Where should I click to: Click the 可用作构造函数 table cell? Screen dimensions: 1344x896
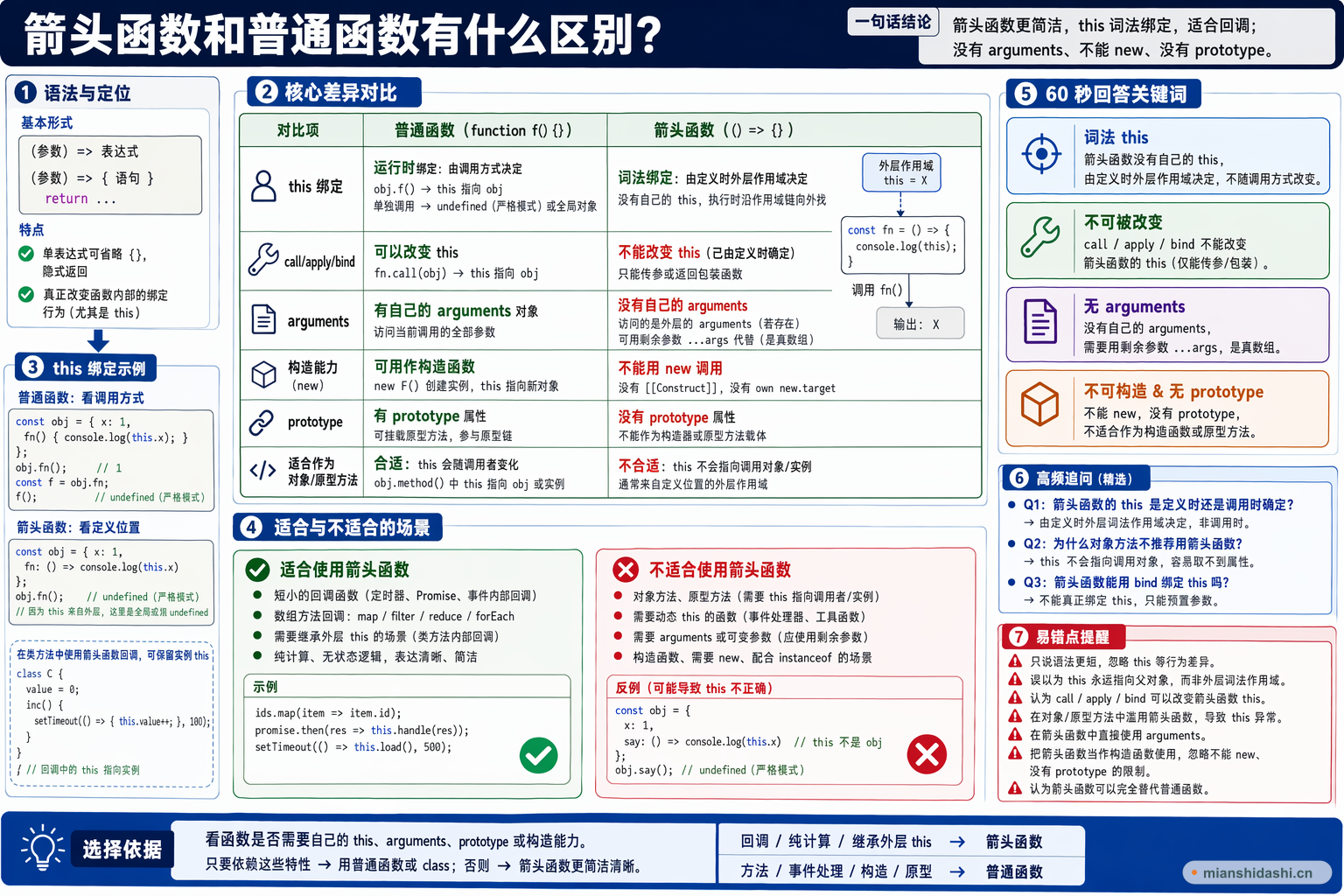[486, 375]
